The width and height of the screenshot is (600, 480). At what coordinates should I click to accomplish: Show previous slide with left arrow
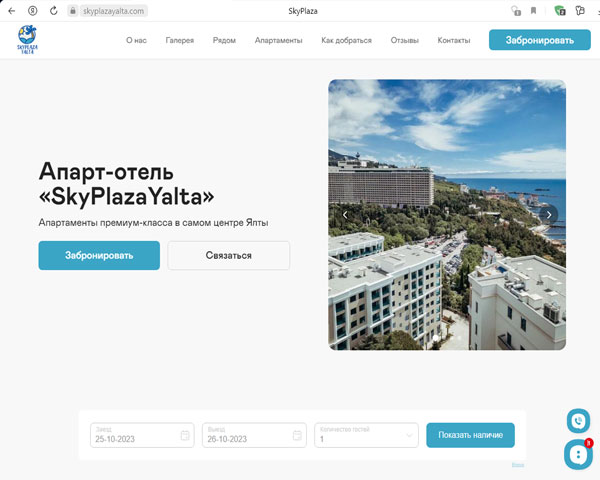[345, 215]
